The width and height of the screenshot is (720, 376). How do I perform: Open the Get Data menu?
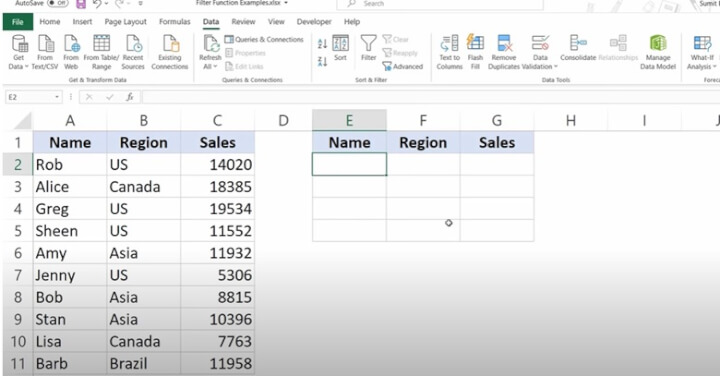(18, 52)
